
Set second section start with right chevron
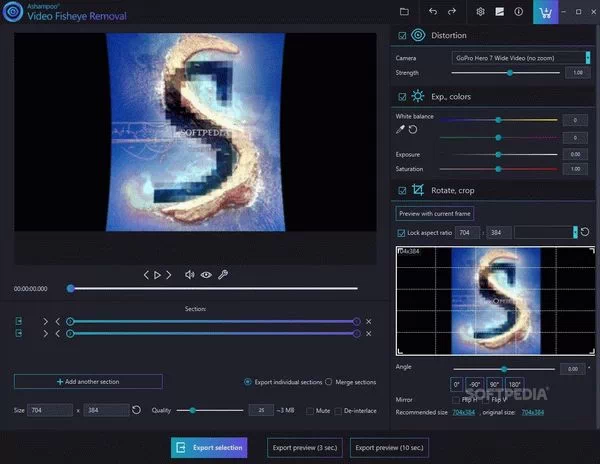tap(46, 334)
